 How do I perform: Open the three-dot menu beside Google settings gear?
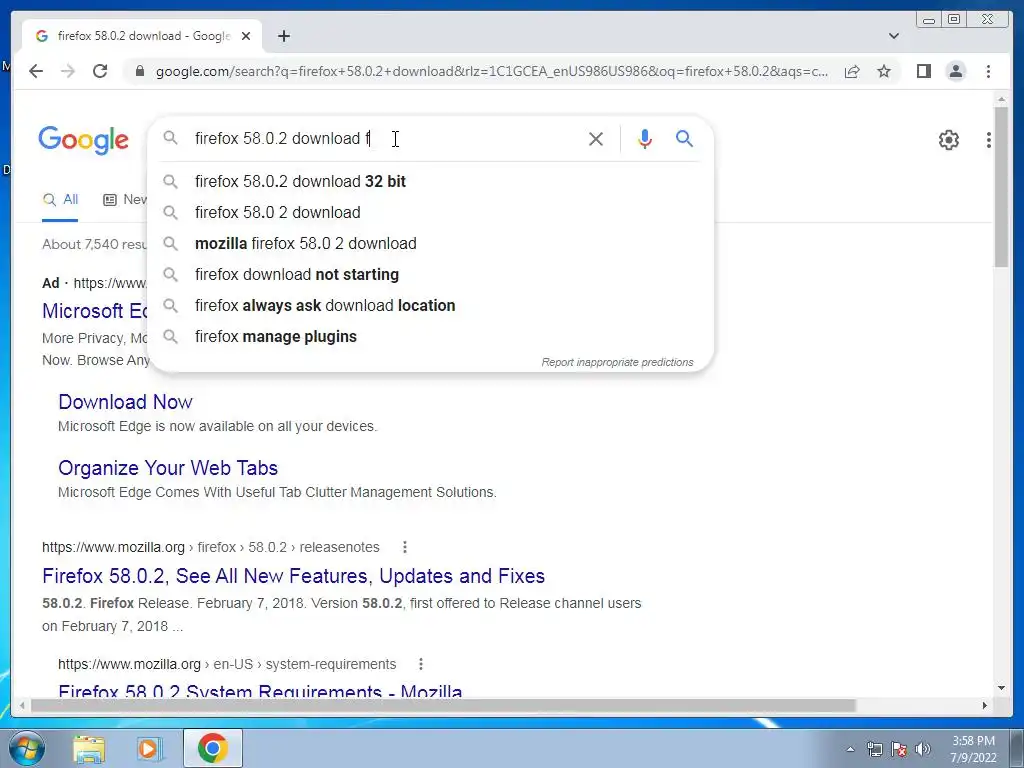pos(989,140)
